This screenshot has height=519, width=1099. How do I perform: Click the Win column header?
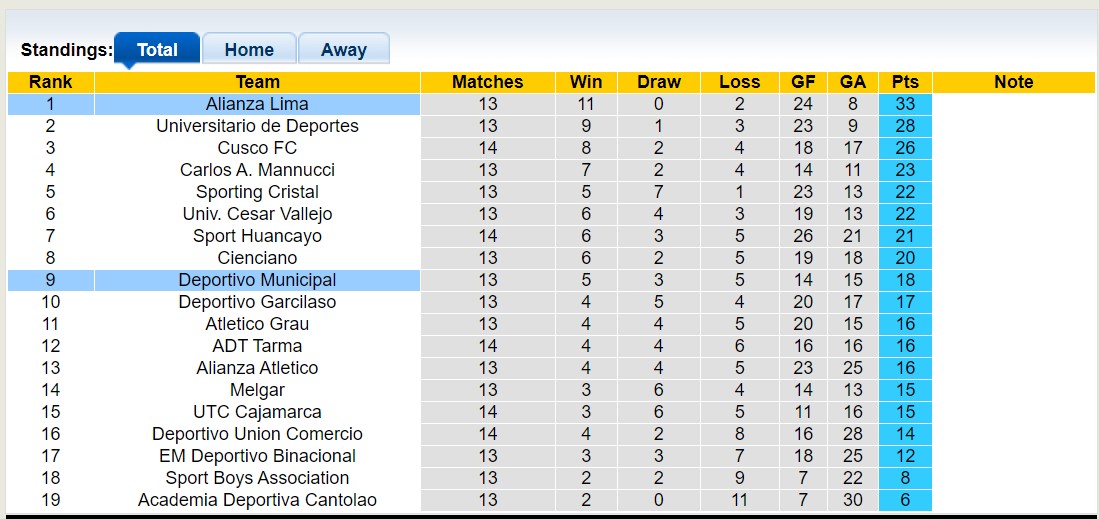(x=586, y=82)
